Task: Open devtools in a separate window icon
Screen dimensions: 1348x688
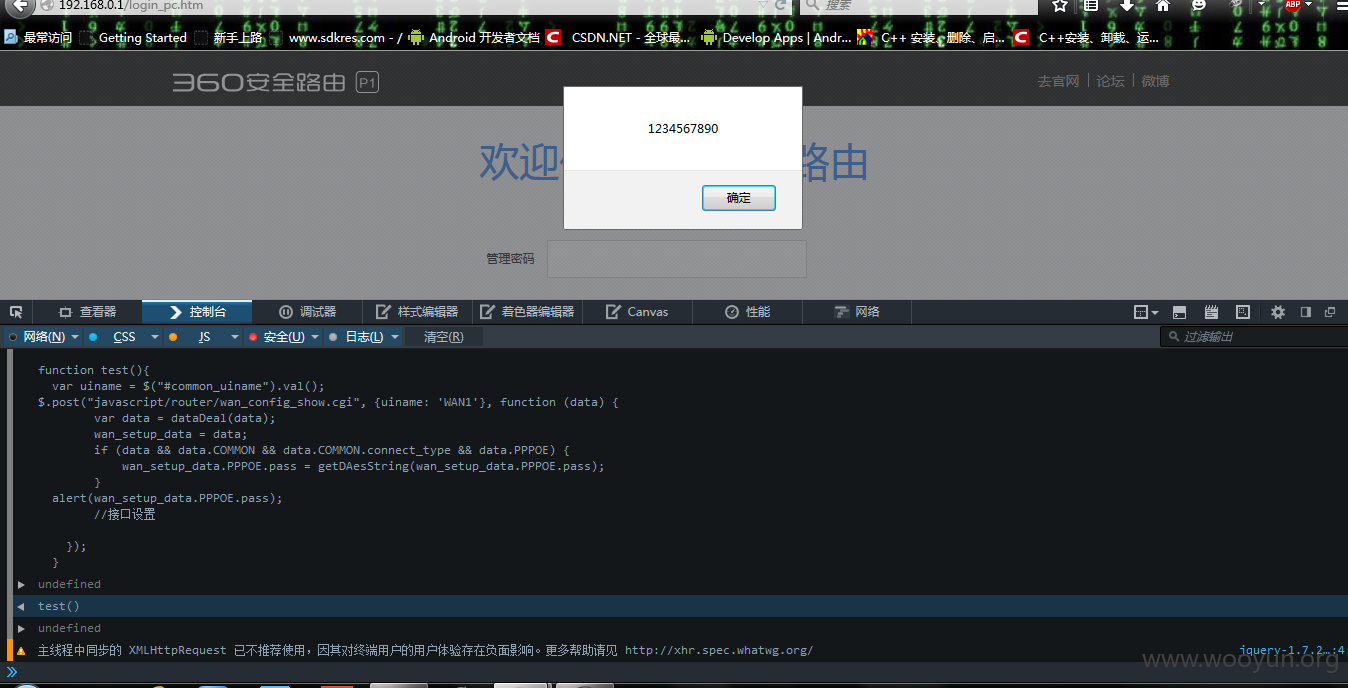Action: pyautogui.click(x=1330, y=312)
